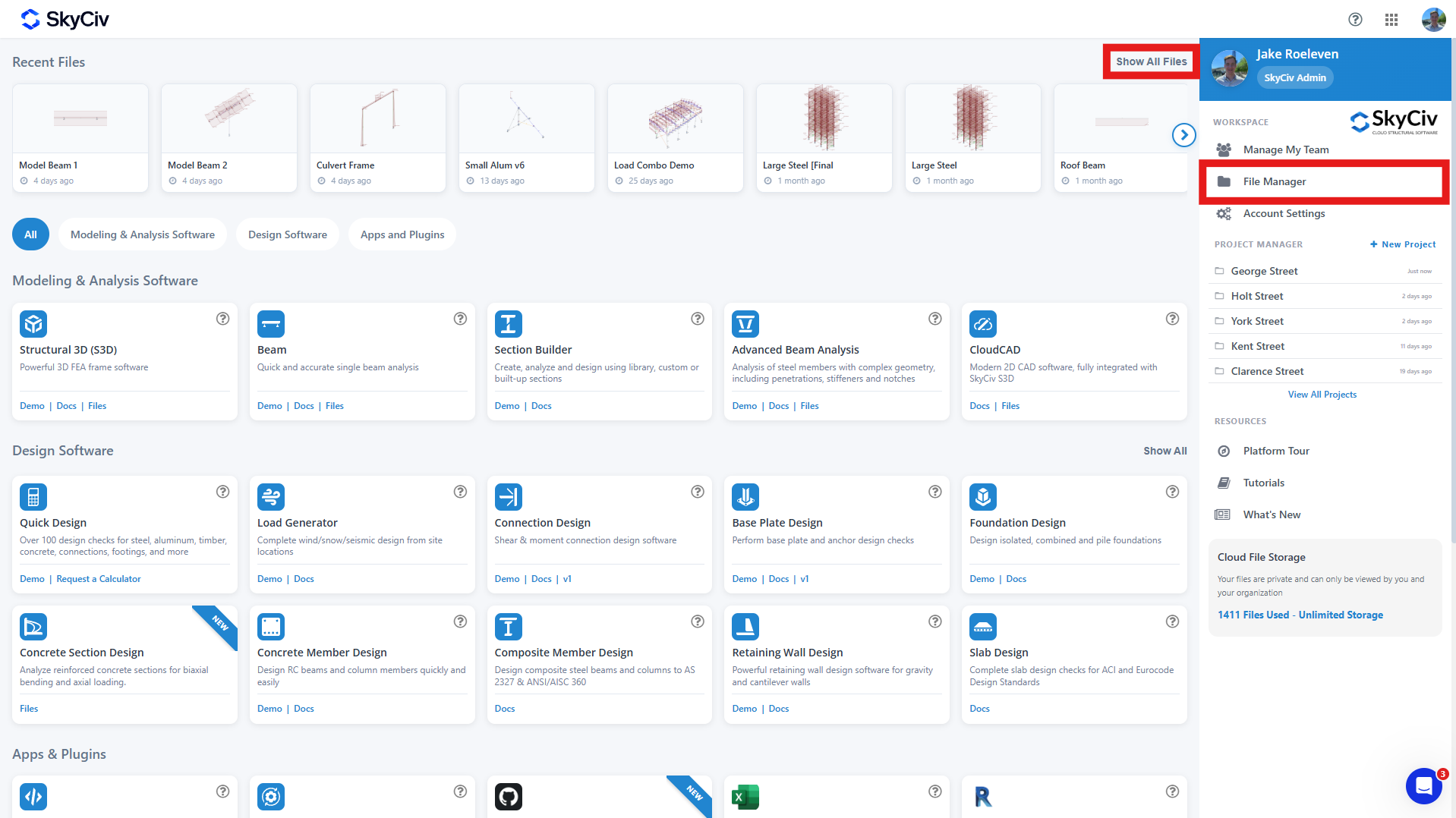Filter by Design Software tab
This screenshot has width=1456, height=818.
(x=288, y=234)
